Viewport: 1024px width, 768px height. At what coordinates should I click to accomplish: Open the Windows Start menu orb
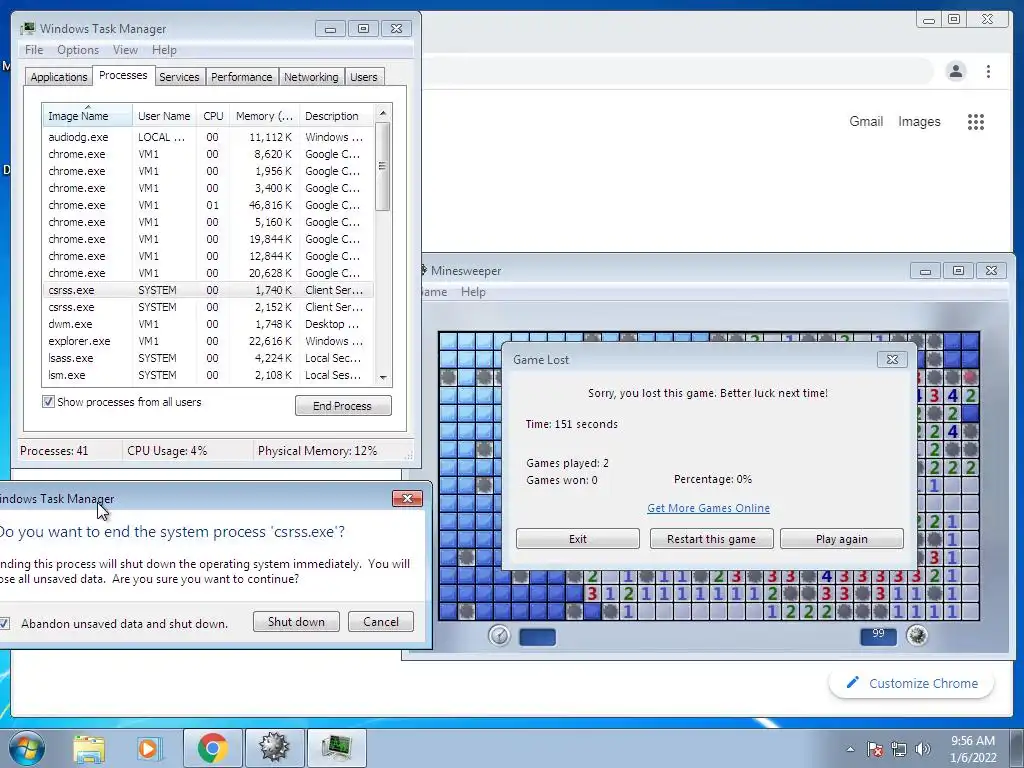pos(26,748)
